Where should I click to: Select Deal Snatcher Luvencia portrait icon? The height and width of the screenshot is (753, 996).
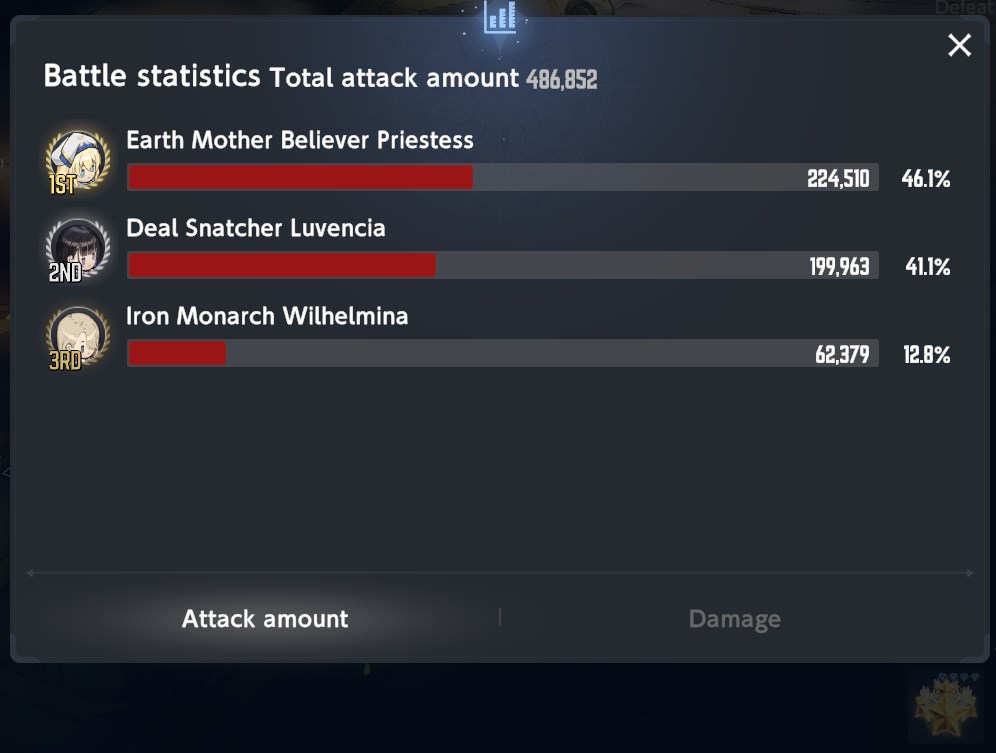coord(77,250)
